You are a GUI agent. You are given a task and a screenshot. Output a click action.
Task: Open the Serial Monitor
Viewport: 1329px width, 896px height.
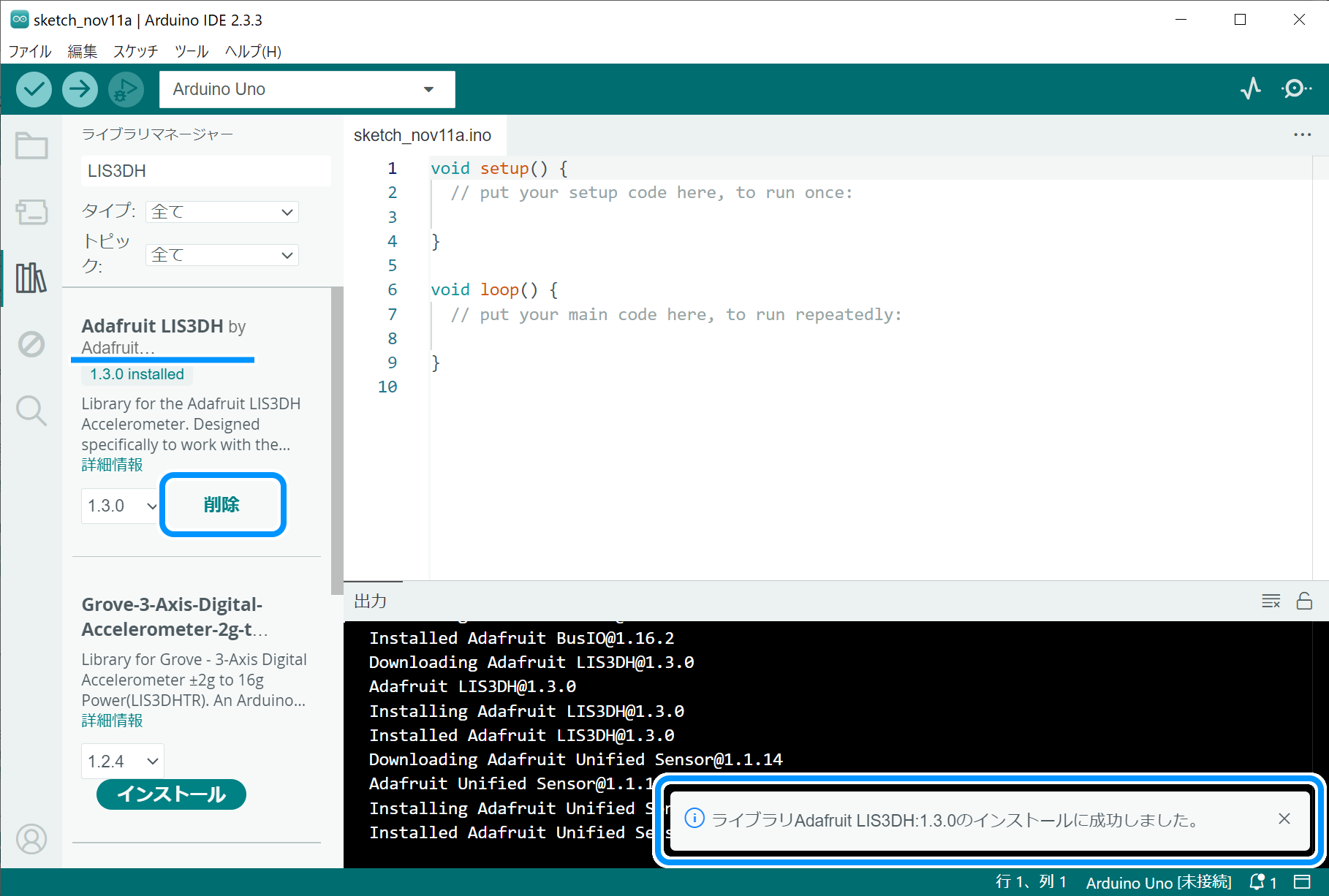click(x=1295, y=89)
